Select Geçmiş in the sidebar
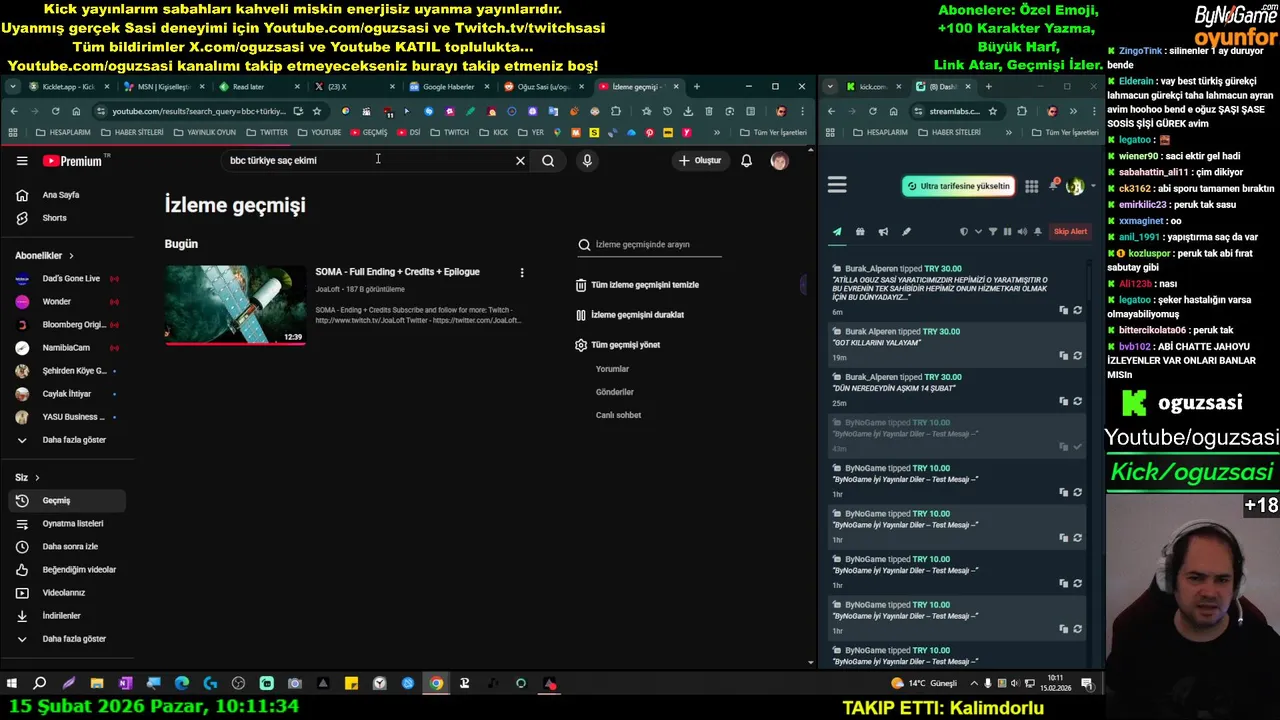 [x=68, y=500]
